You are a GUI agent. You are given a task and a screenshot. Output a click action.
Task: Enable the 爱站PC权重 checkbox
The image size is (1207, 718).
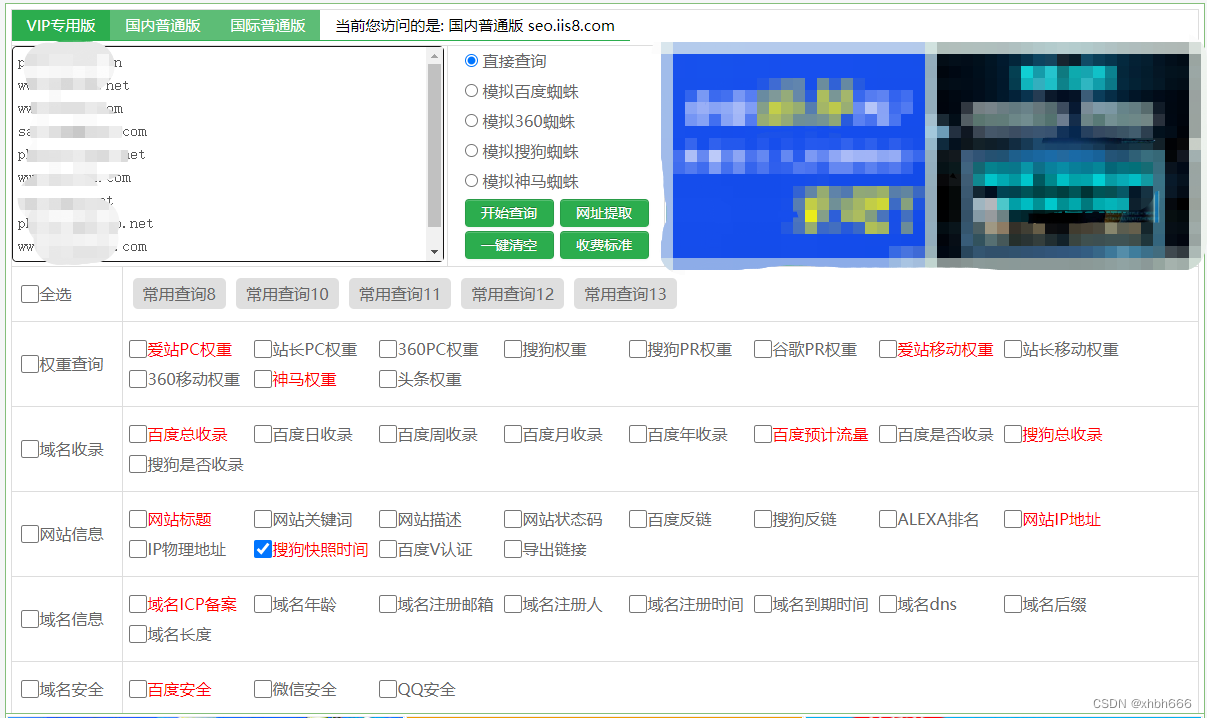pos(138,349)
